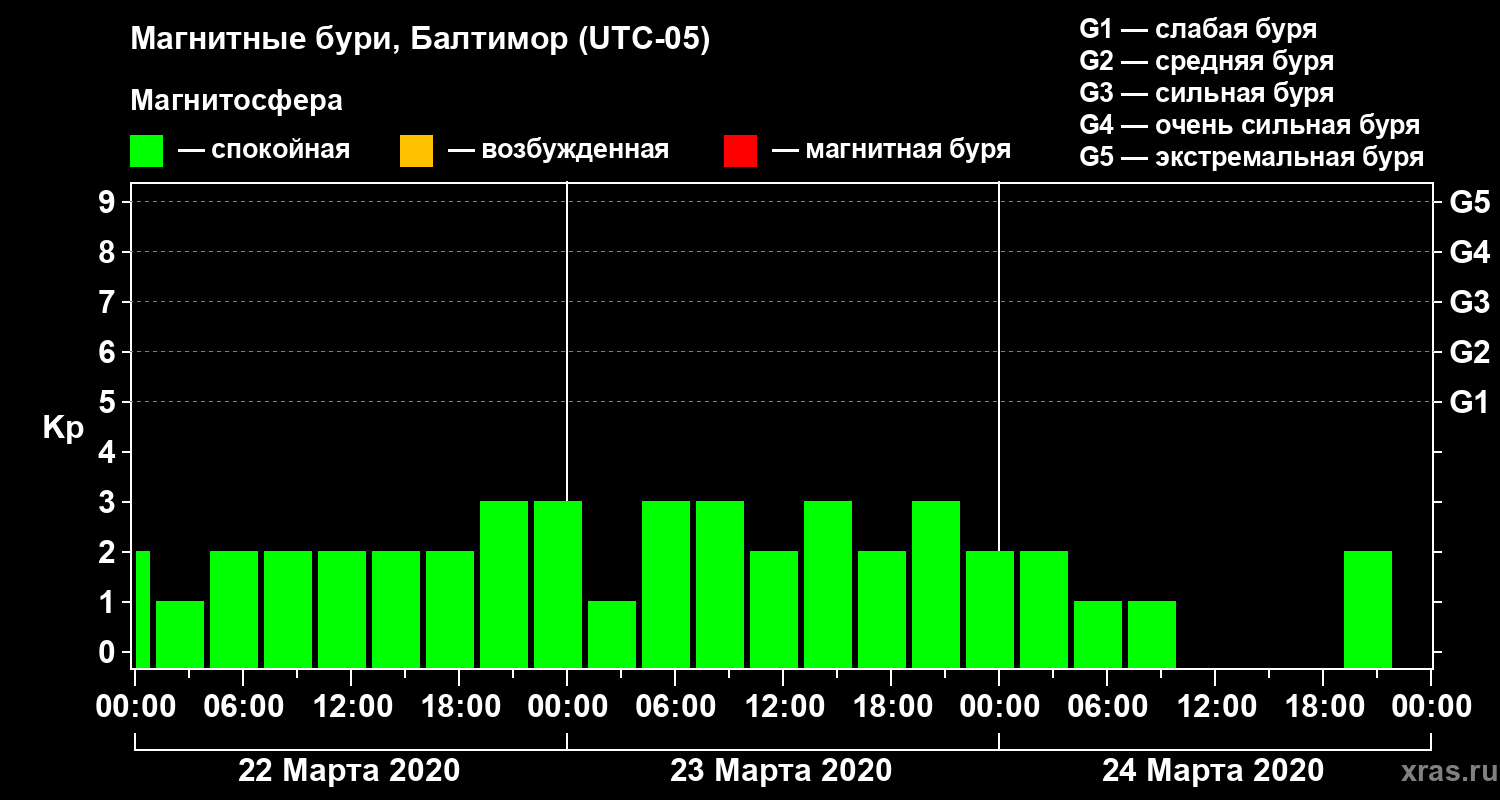
Task: Click the '— возбужденная' legend label
Action: click(x=558, y=150)
